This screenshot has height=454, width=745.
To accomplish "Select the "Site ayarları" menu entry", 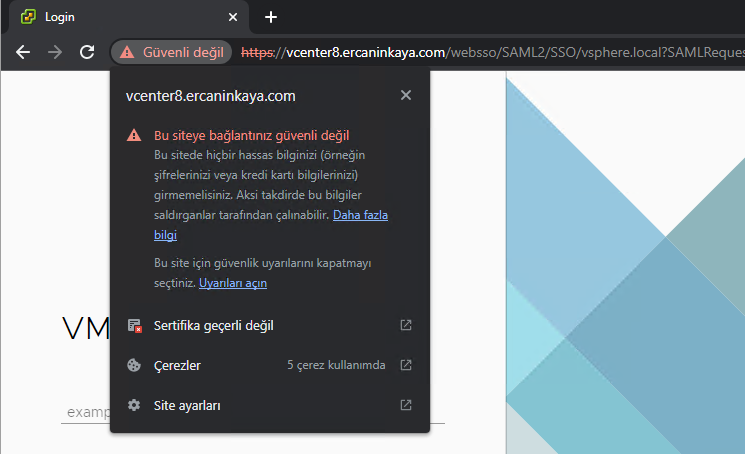I will point(187,405).
